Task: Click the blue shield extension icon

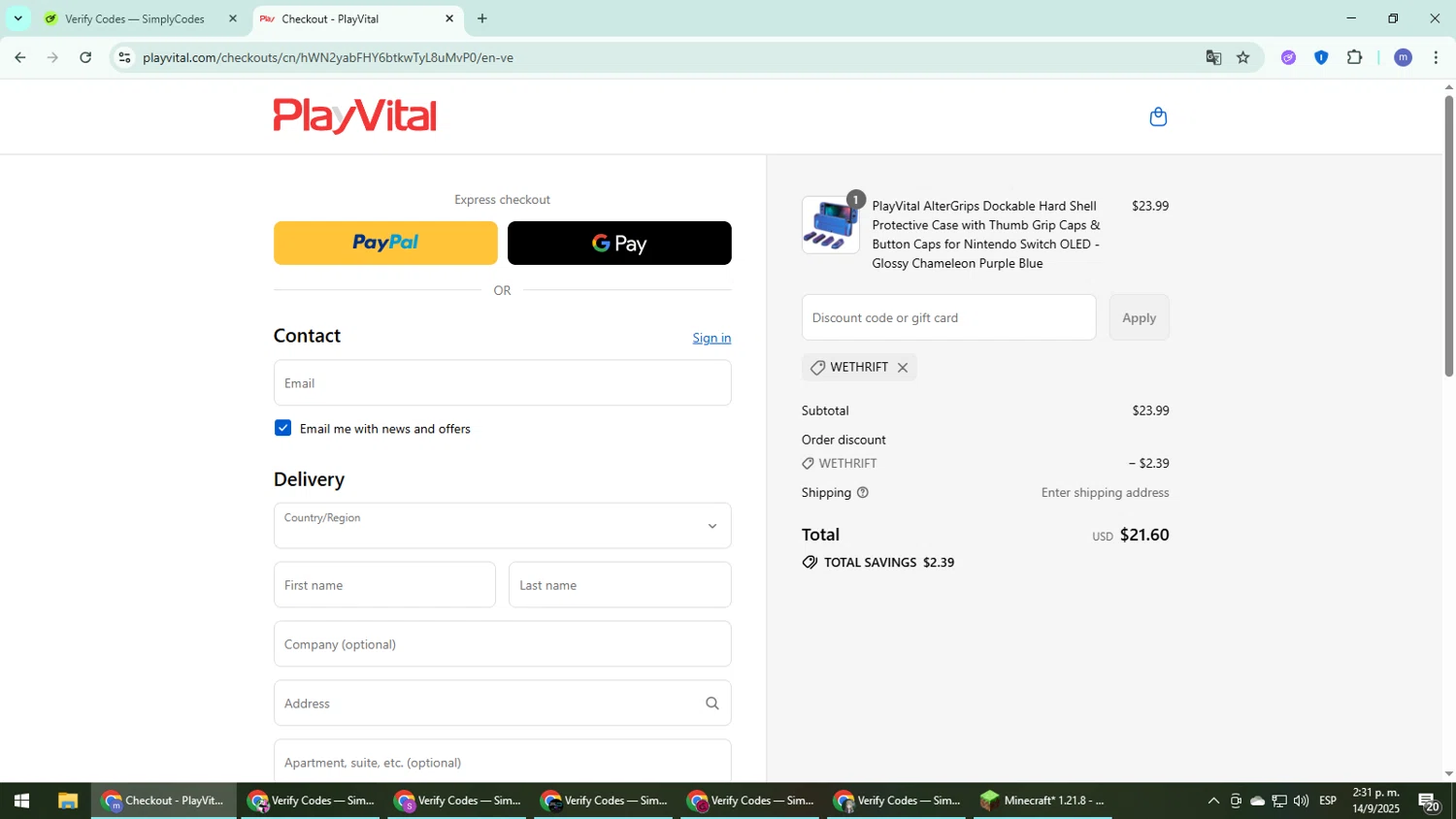Action: [x=1321, y=58]
